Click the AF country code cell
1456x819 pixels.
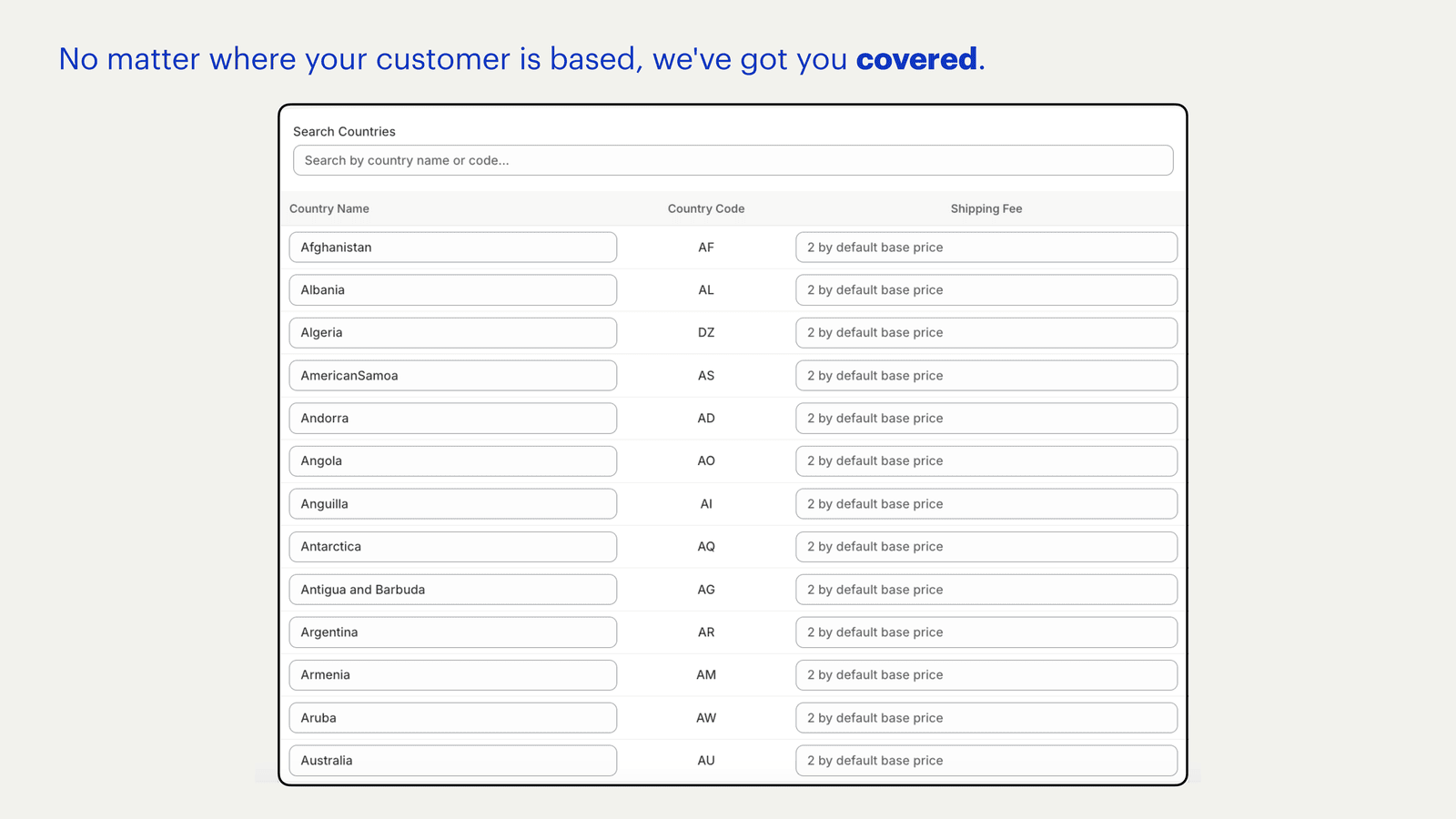point(706,248)
